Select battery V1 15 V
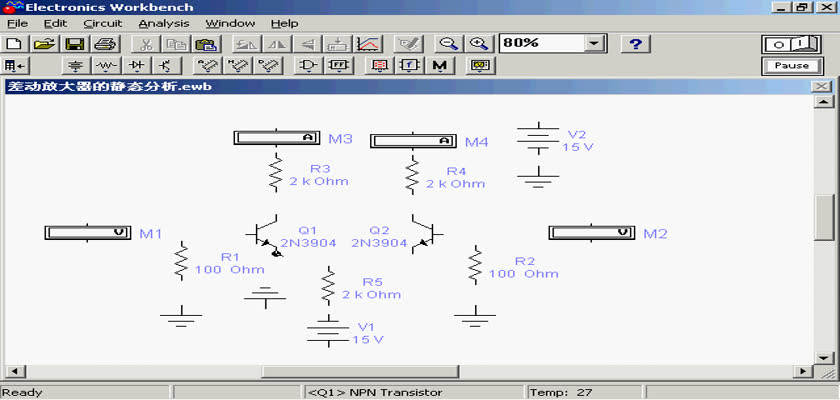This screenshot has width=840, height=400. [x=328, y=333]
